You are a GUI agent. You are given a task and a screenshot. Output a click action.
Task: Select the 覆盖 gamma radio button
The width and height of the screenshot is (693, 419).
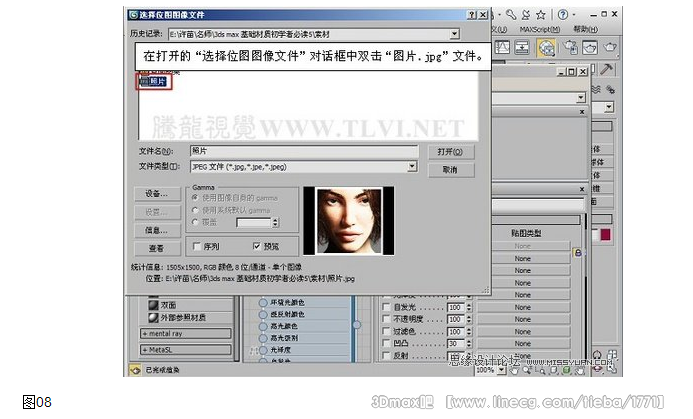[x=195, y=222]
